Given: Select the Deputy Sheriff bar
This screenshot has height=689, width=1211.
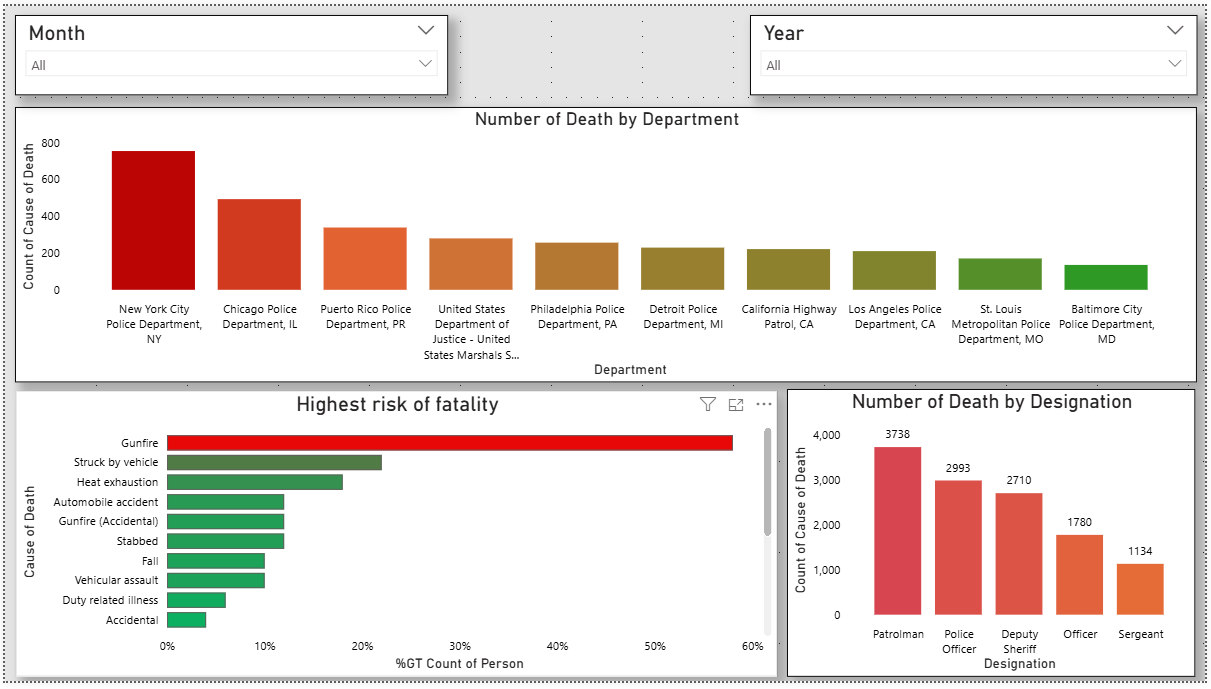Looking at the screenshot, I should point(1018,553).
